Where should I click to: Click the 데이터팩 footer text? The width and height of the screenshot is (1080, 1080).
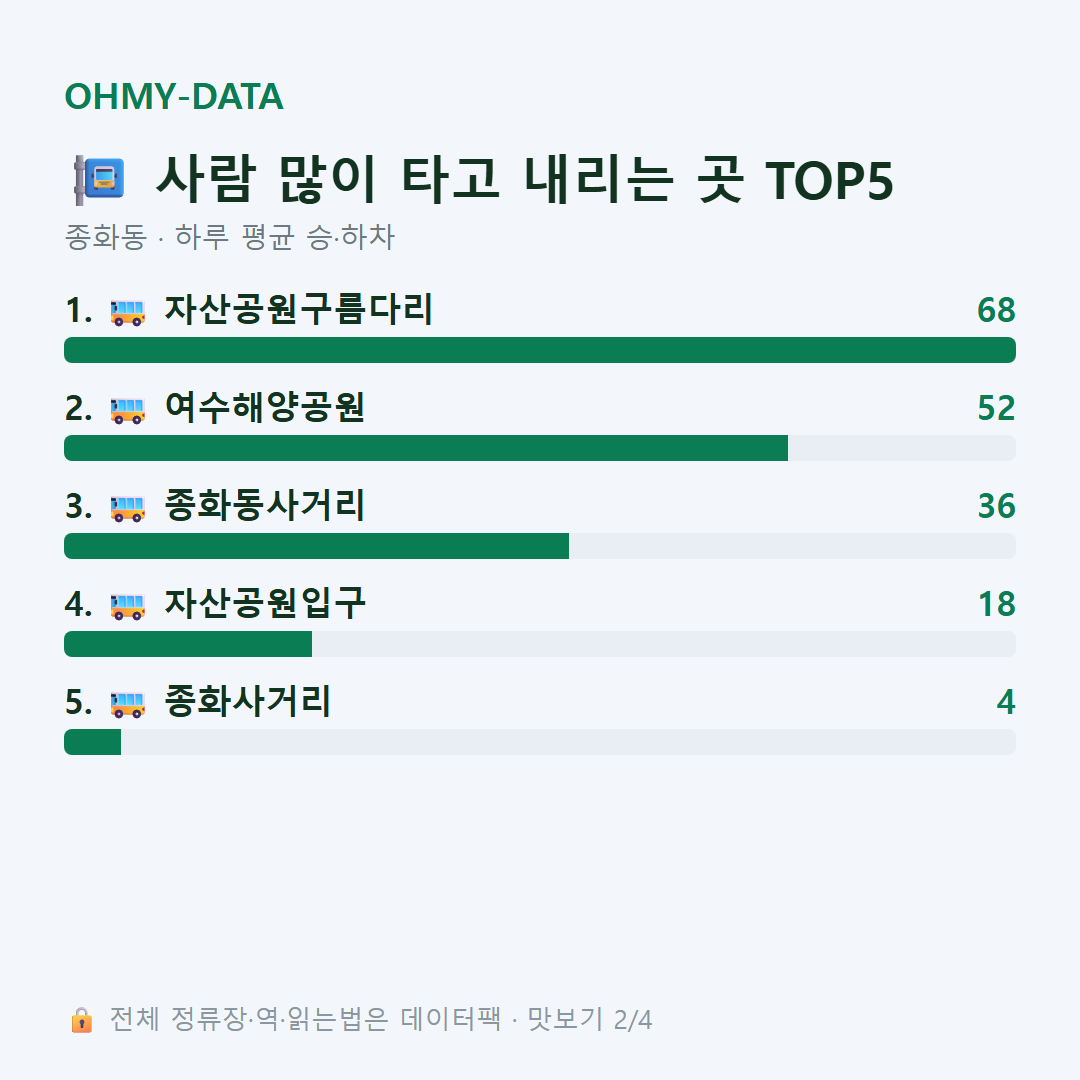[450, 1019]
